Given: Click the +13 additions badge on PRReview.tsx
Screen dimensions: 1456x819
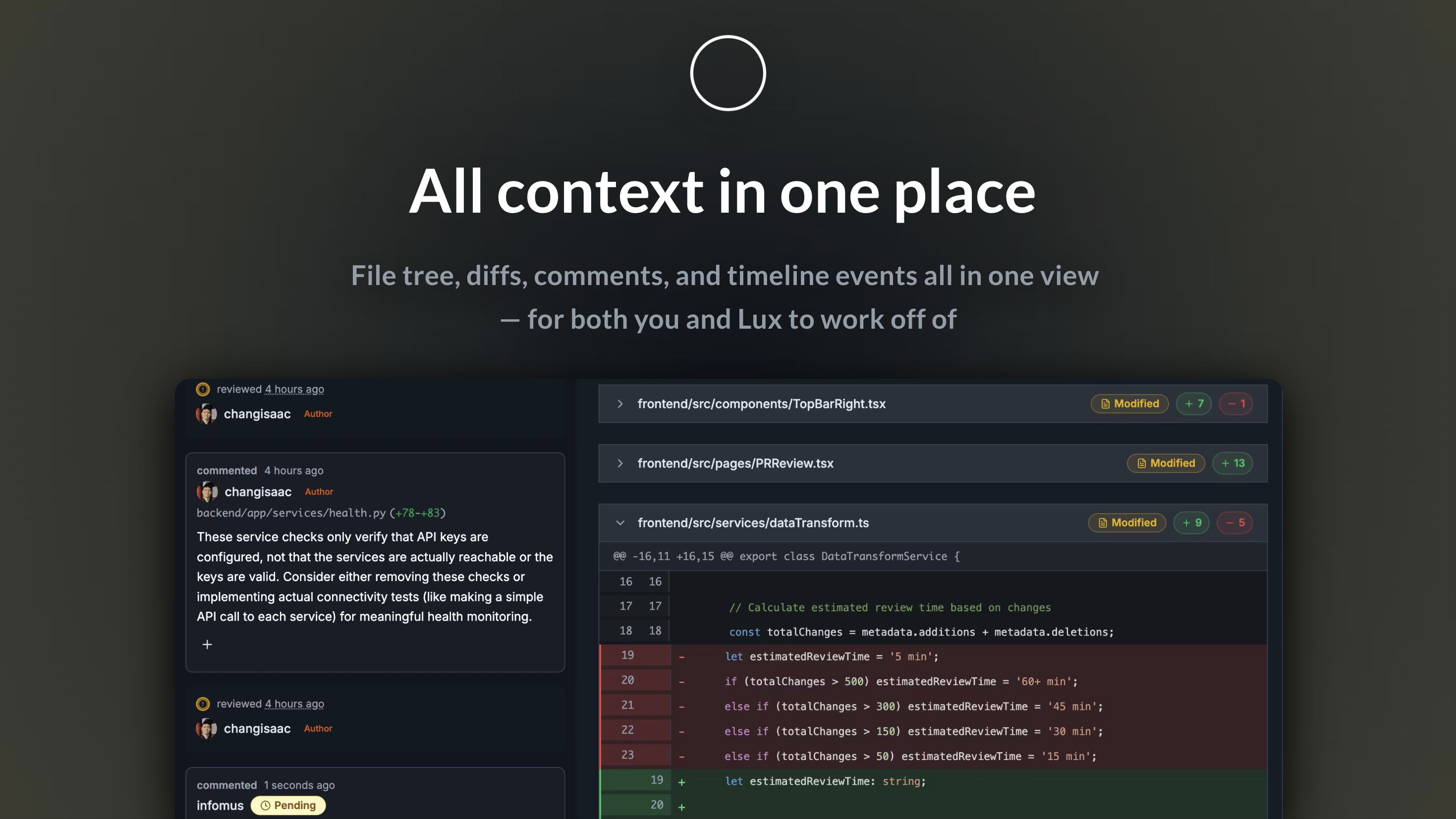Looking at the screenshot, I should (x=1232, y=463).
